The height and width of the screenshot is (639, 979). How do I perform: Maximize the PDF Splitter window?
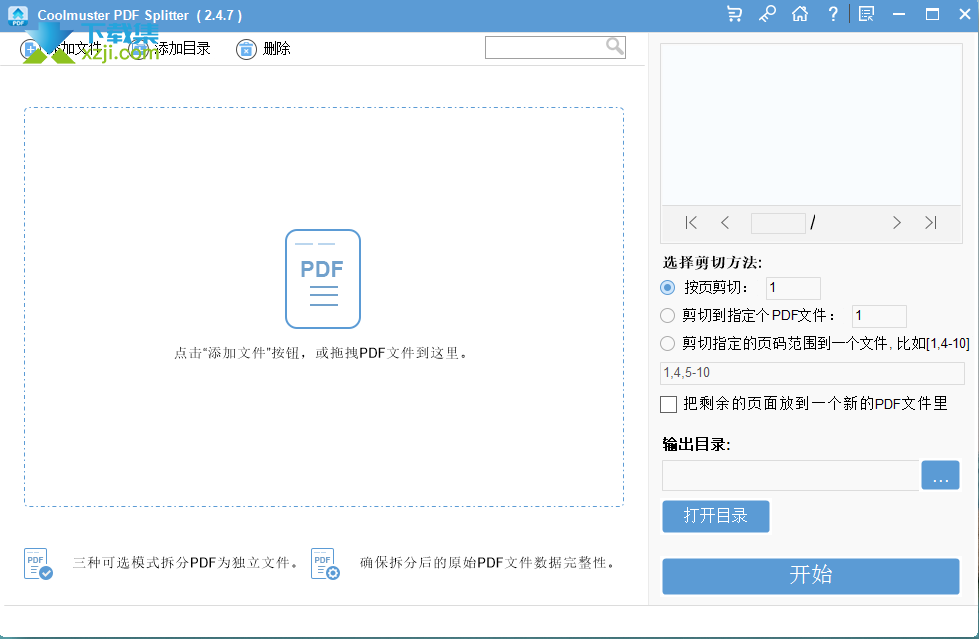[932, 14]
